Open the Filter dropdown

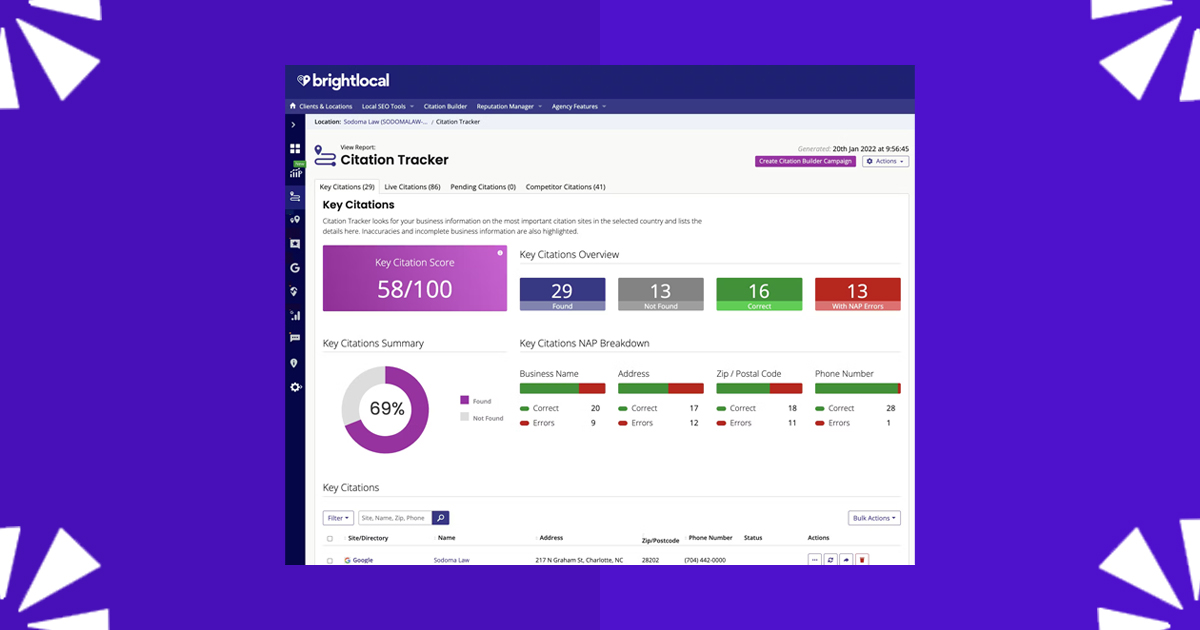(x=338, y=518)
